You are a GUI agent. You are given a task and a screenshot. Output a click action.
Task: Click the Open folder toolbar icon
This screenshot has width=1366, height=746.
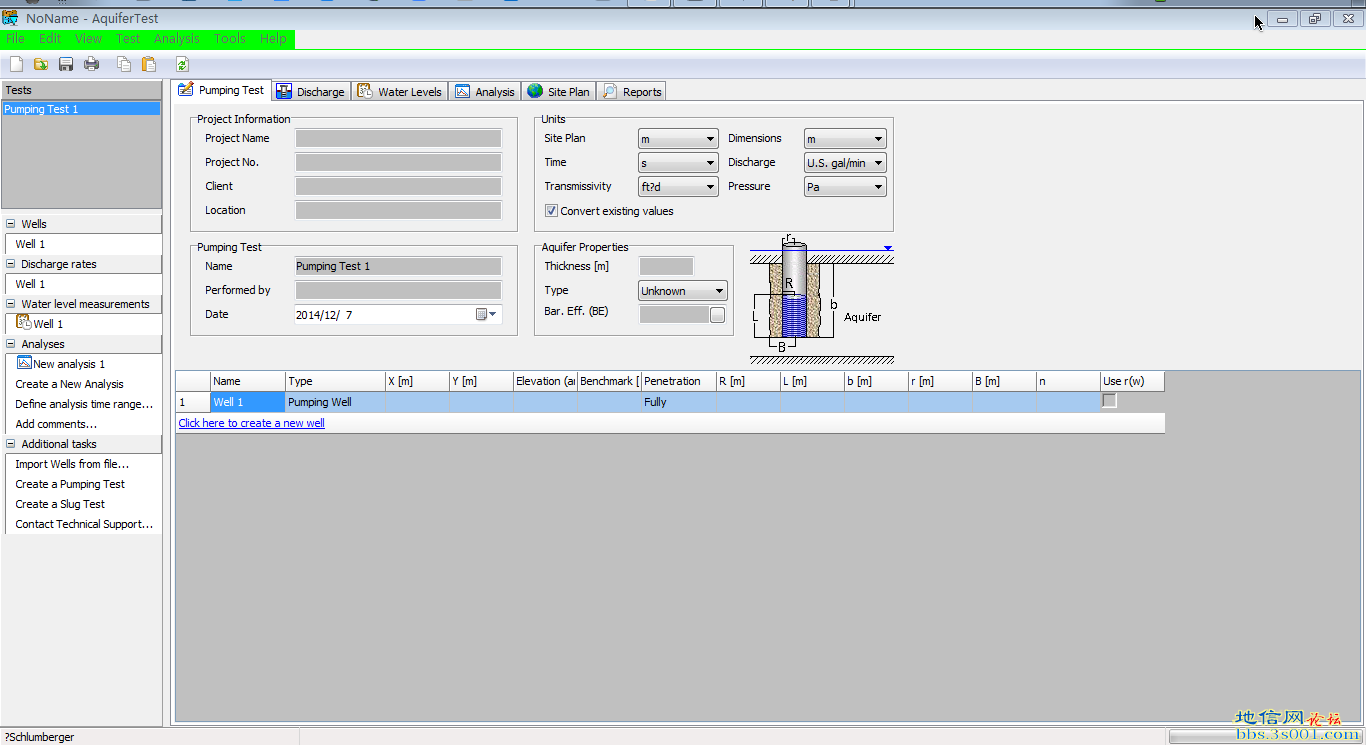(x=41, y=64)
